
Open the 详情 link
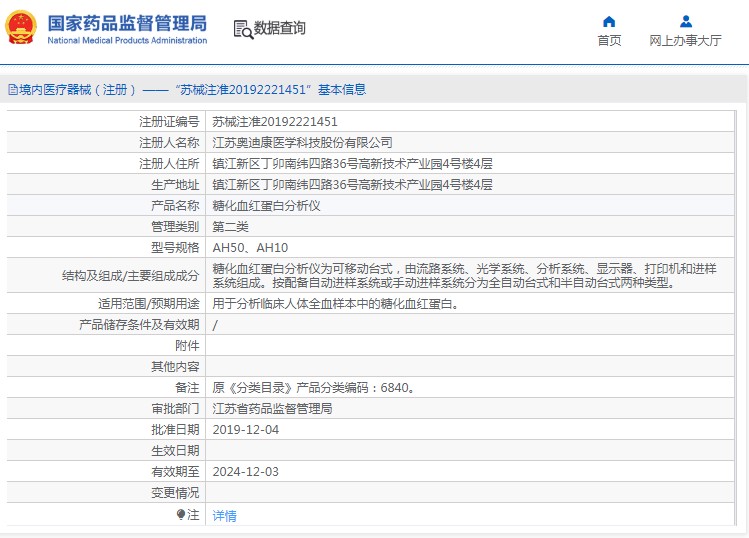[225, 516]
